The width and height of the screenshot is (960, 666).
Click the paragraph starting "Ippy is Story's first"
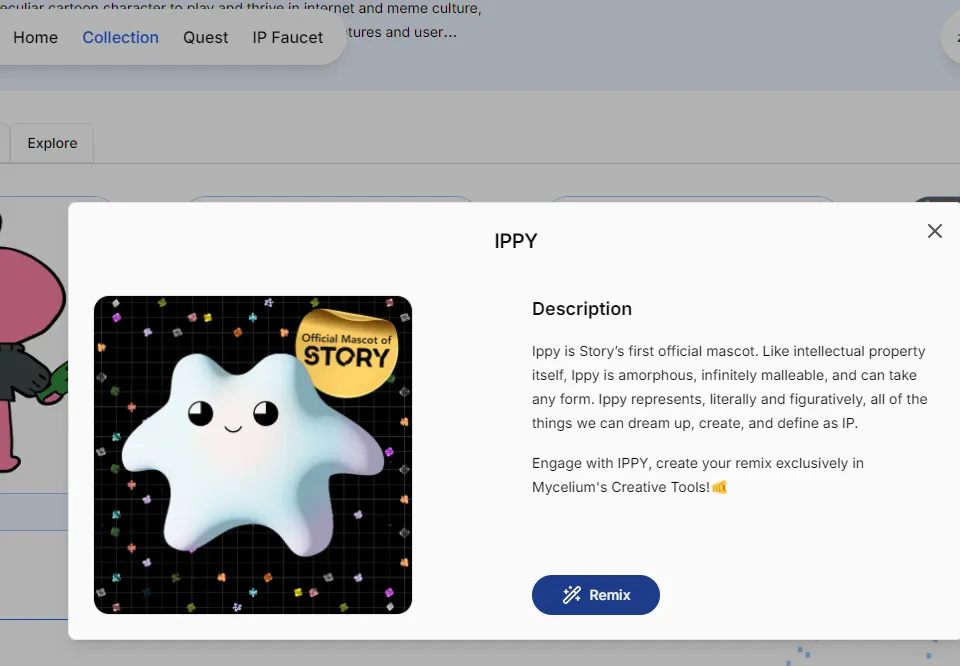tap(729, 387)
